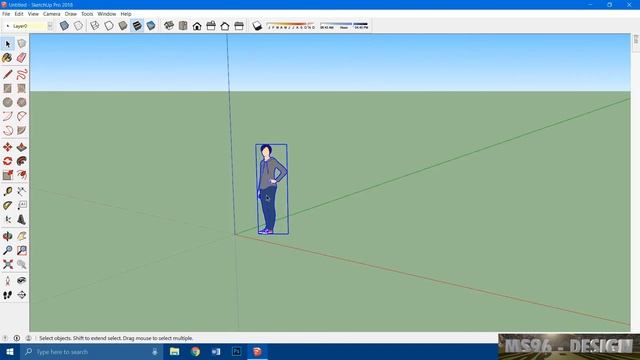This screenshot has width=640, height=360.
Task: Open the File menu
Action: click(6, 14)
